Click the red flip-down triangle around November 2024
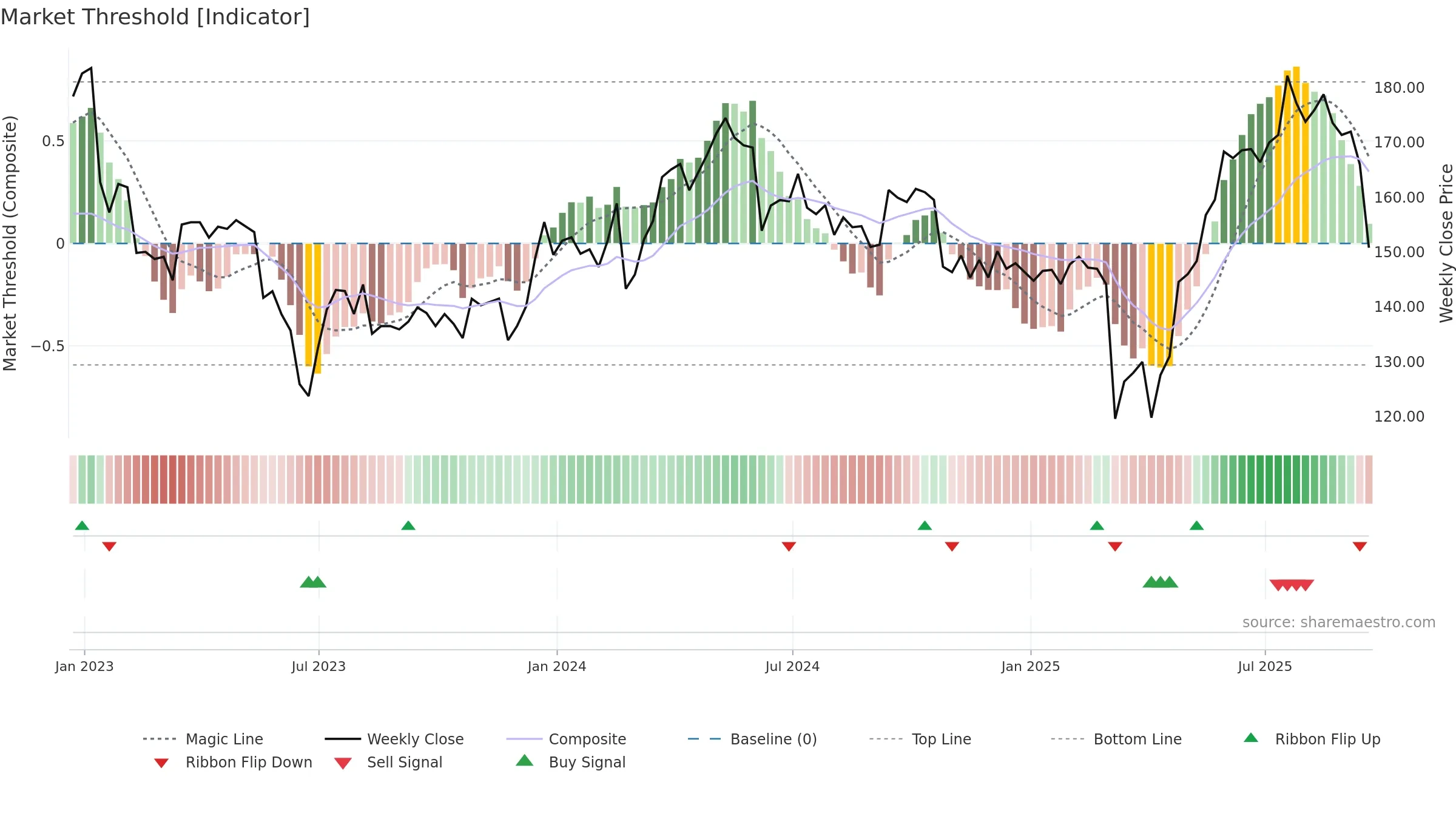 tap(952, 547)
